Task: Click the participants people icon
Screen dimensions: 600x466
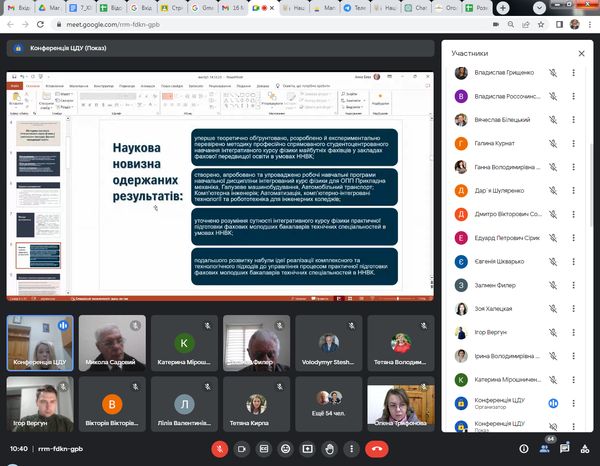Action: (546, 449)
